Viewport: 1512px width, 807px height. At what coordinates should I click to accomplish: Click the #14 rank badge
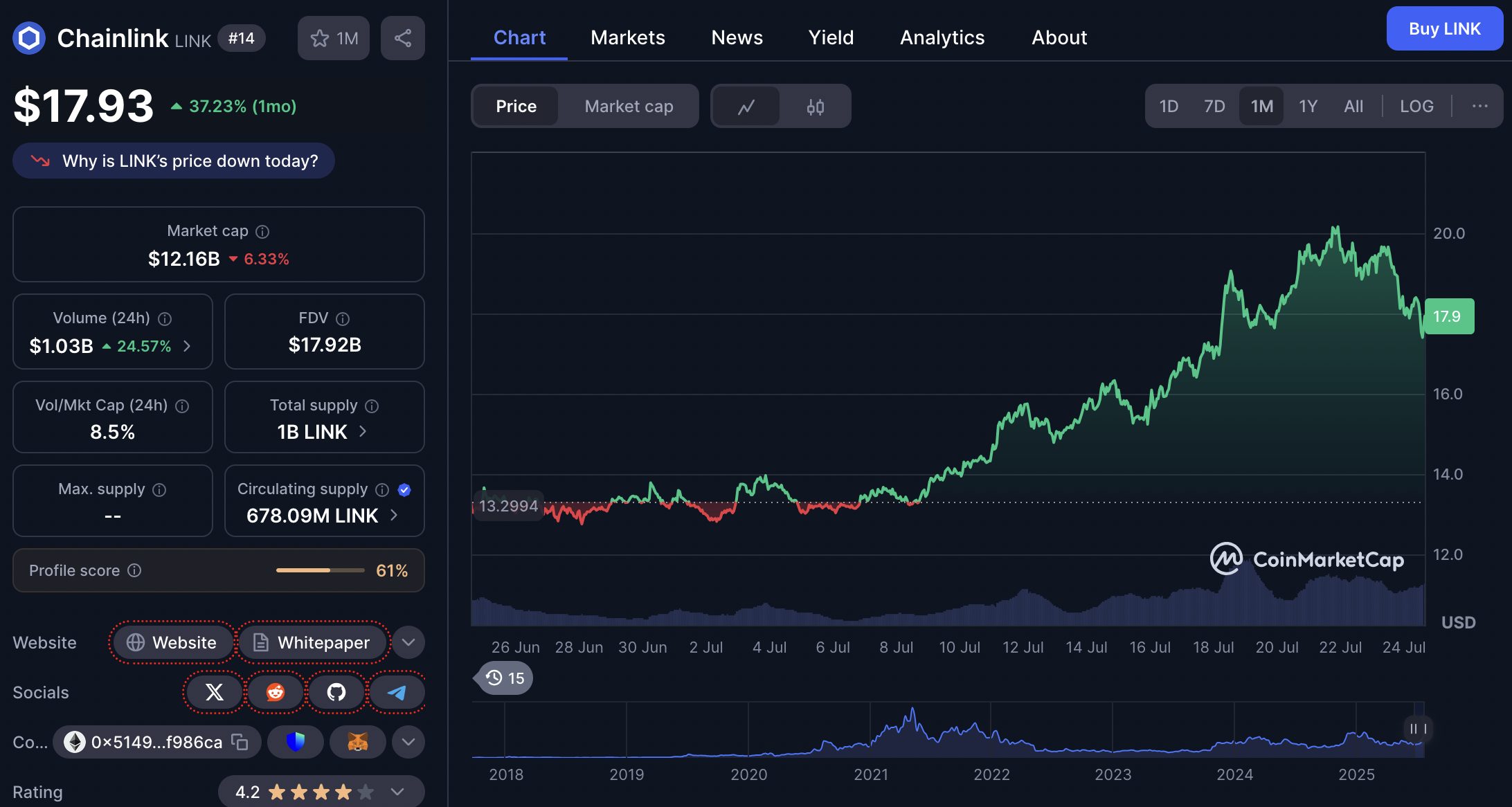point(242,38)
